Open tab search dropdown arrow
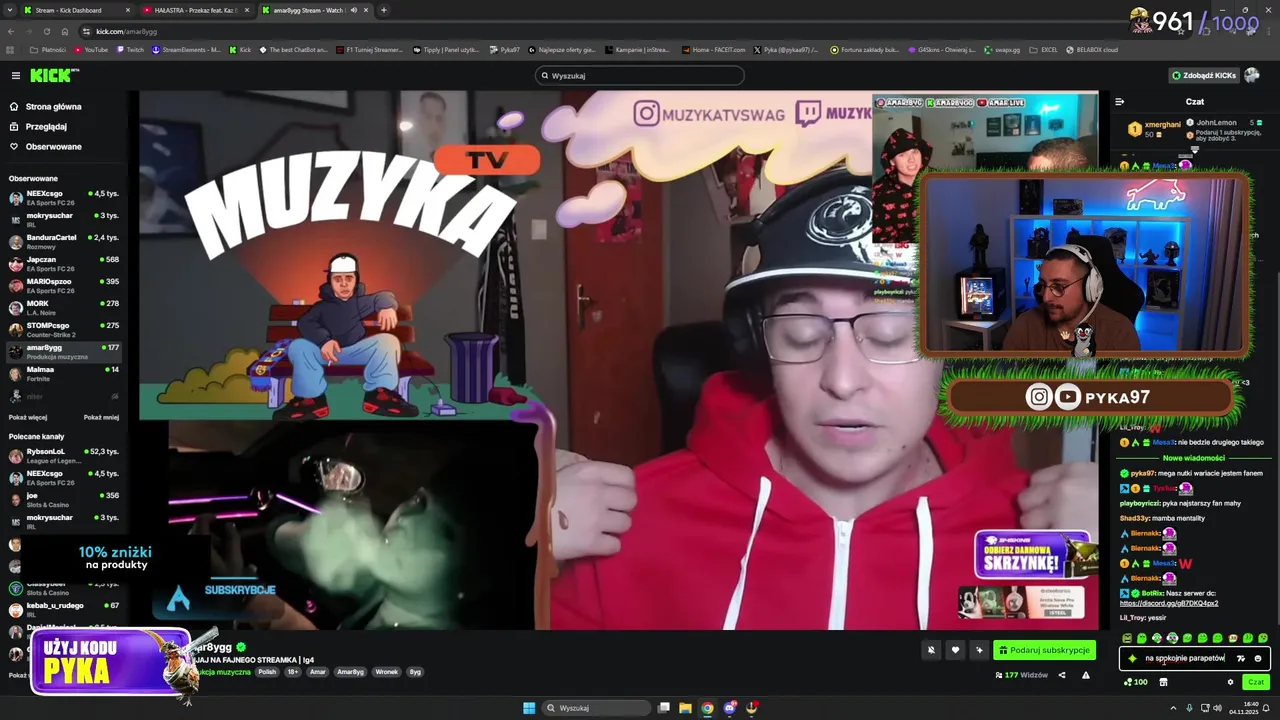This screenshot has width=1280, height=720. [x=8, y=10]
